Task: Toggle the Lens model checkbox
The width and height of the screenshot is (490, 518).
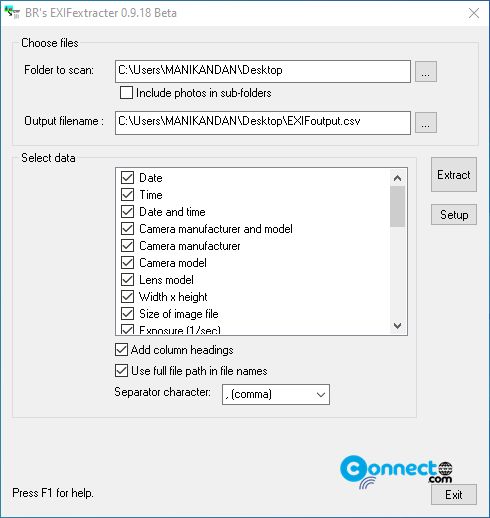Action: pyautogui.click(x=127, y=280)
